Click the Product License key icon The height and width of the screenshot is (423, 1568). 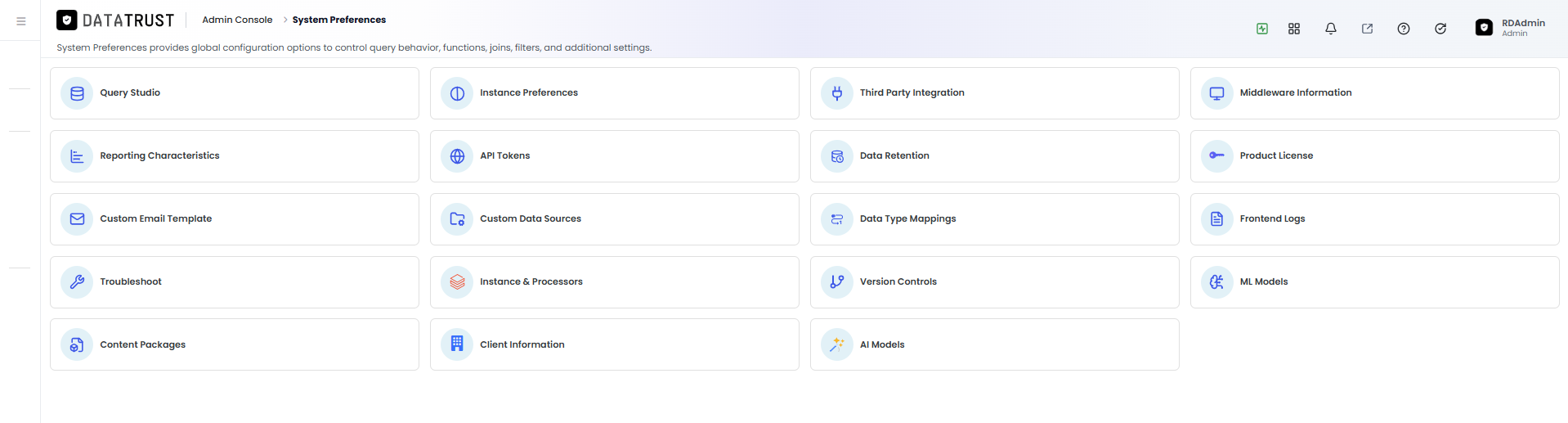click(x=1217, y=156)
